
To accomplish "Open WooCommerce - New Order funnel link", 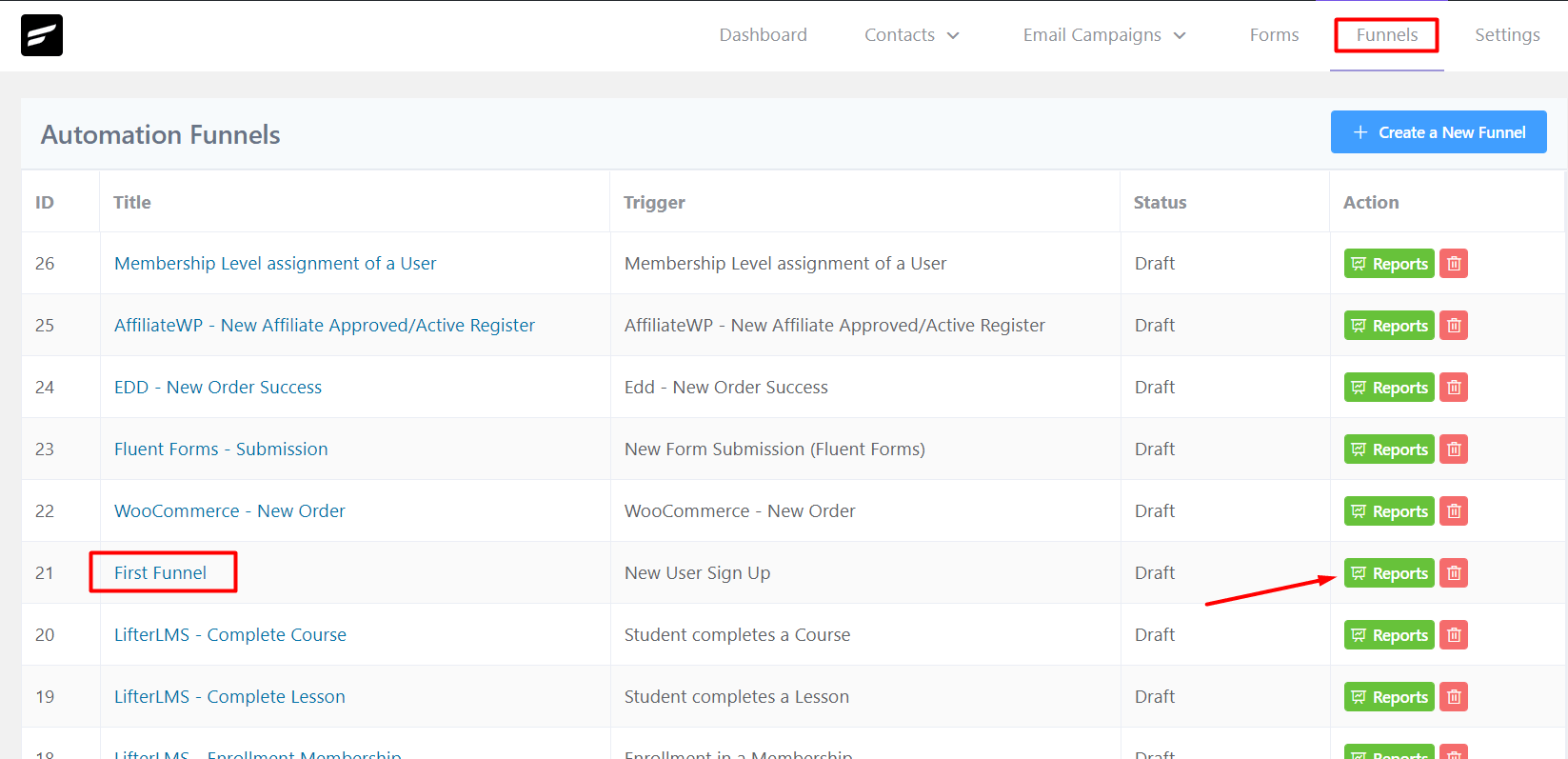I will 229,511.
